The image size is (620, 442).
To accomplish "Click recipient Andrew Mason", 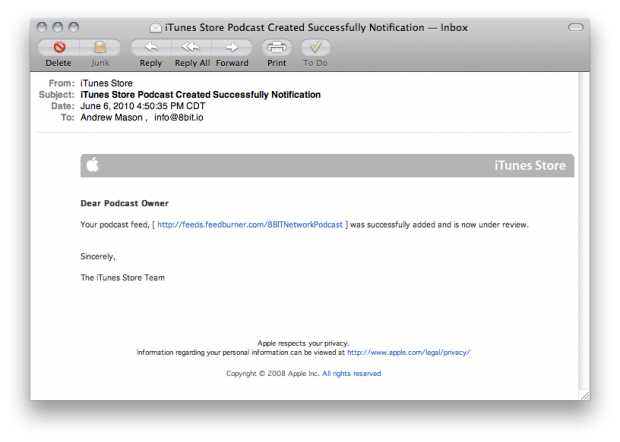I will 111,117.
